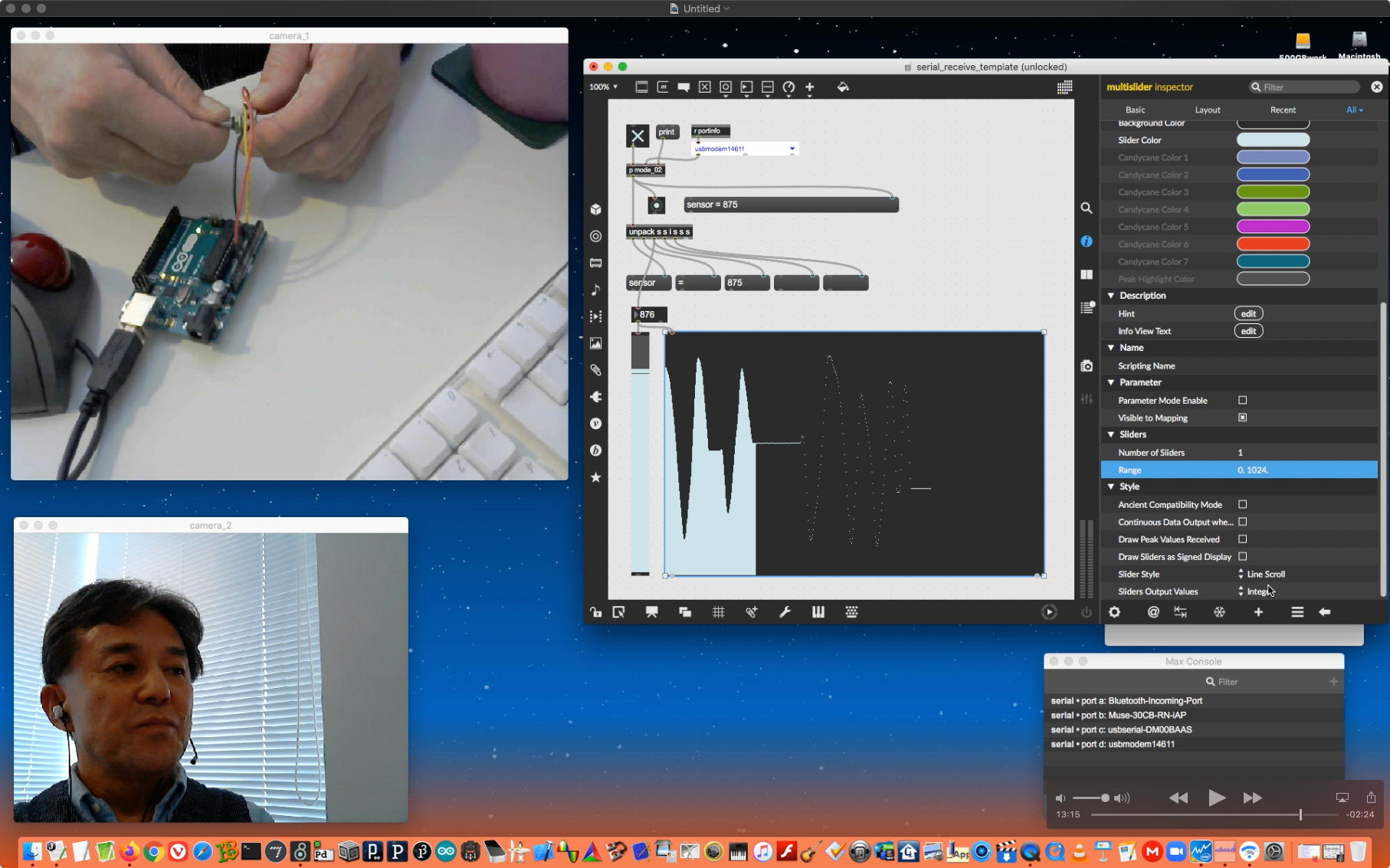Check Draw Peak Values Received
1390x868 pixels.
click(1242, 539)
